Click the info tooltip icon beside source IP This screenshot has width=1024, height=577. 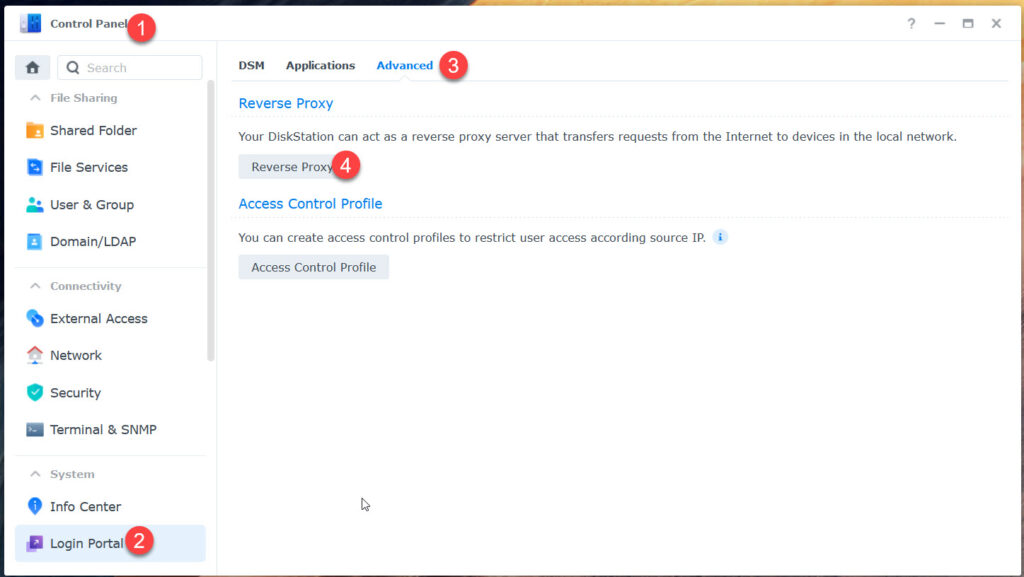720,238
